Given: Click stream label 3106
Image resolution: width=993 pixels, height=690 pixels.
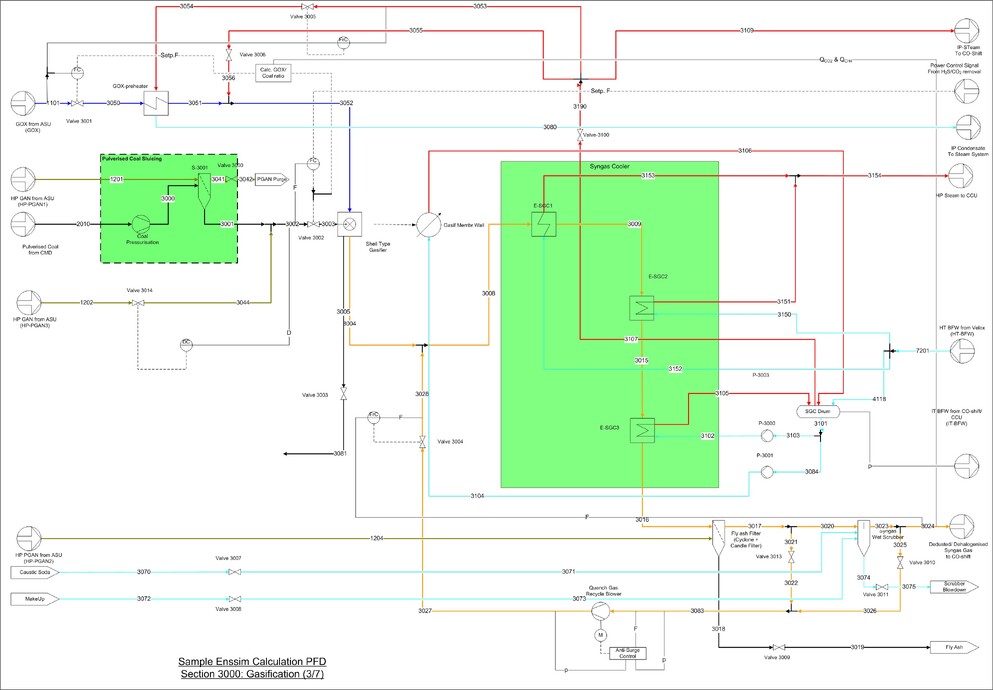Looking at the screenshot, I should coord(745,151).
